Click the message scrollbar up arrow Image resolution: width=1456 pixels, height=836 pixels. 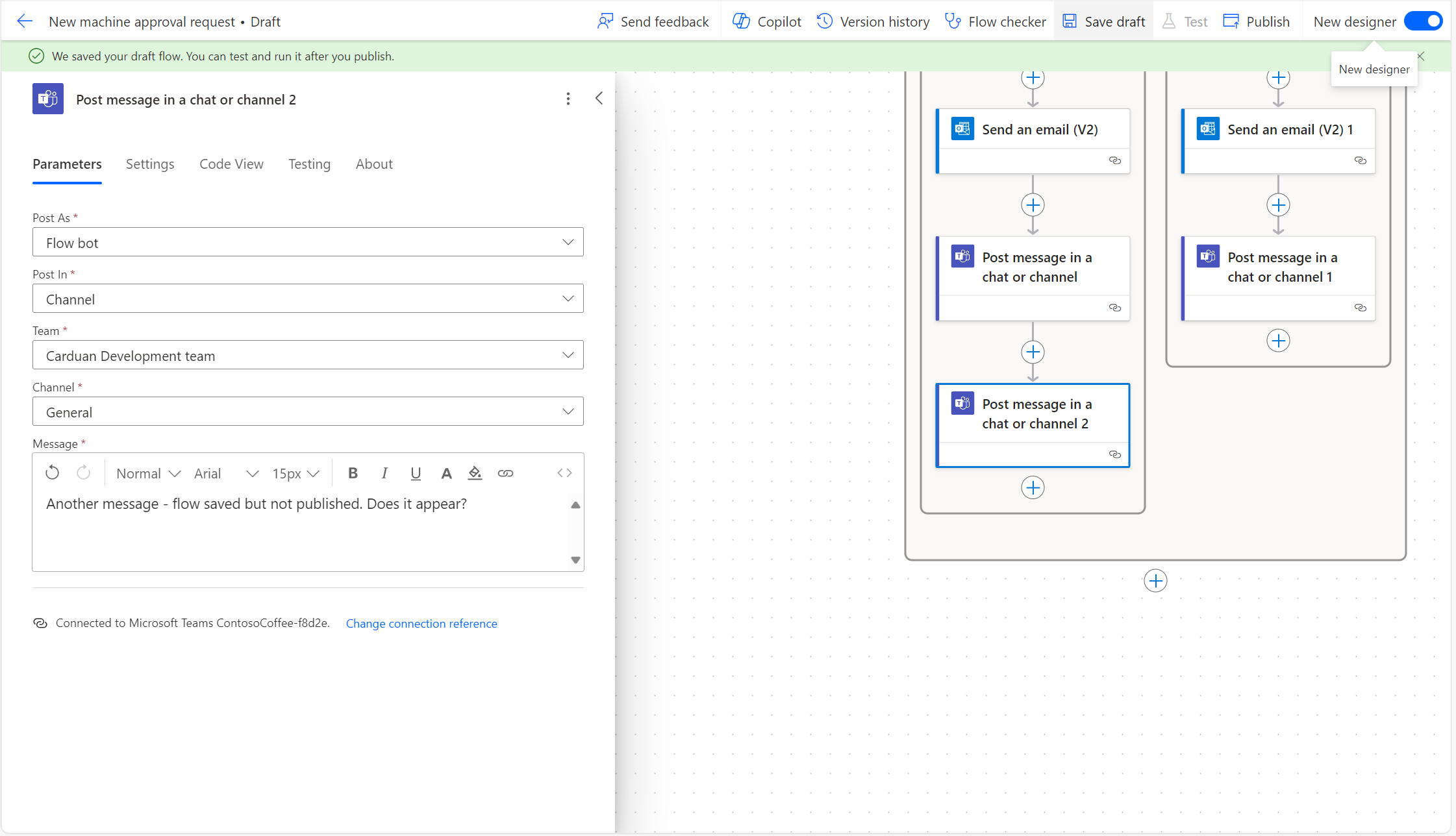coord(575,505)
